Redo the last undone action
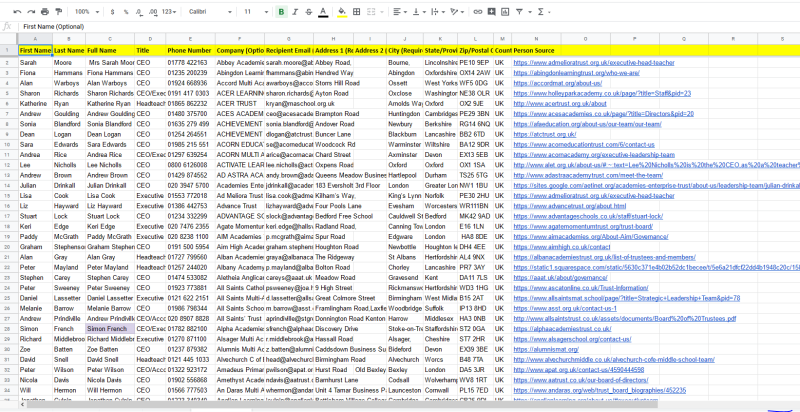This screenshot has height=412, width=800. [x=31, y=12]
